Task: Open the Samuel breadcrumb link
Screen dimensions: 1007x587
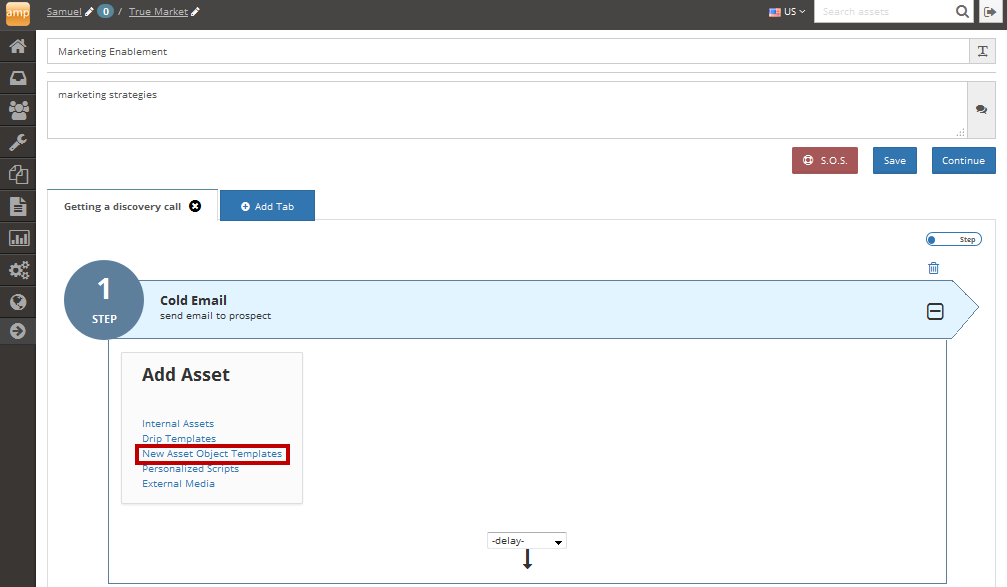Action: [64, 12]
